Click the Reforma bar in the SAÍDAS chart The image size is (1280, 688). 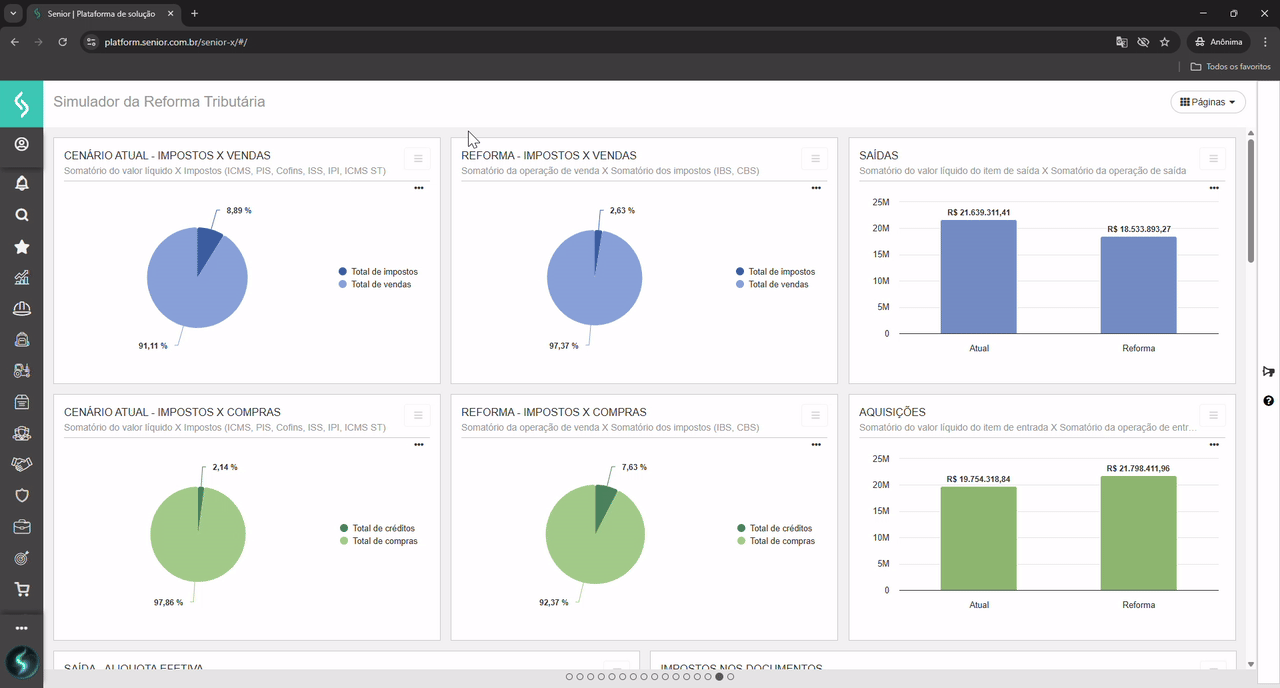(1138, 285)
